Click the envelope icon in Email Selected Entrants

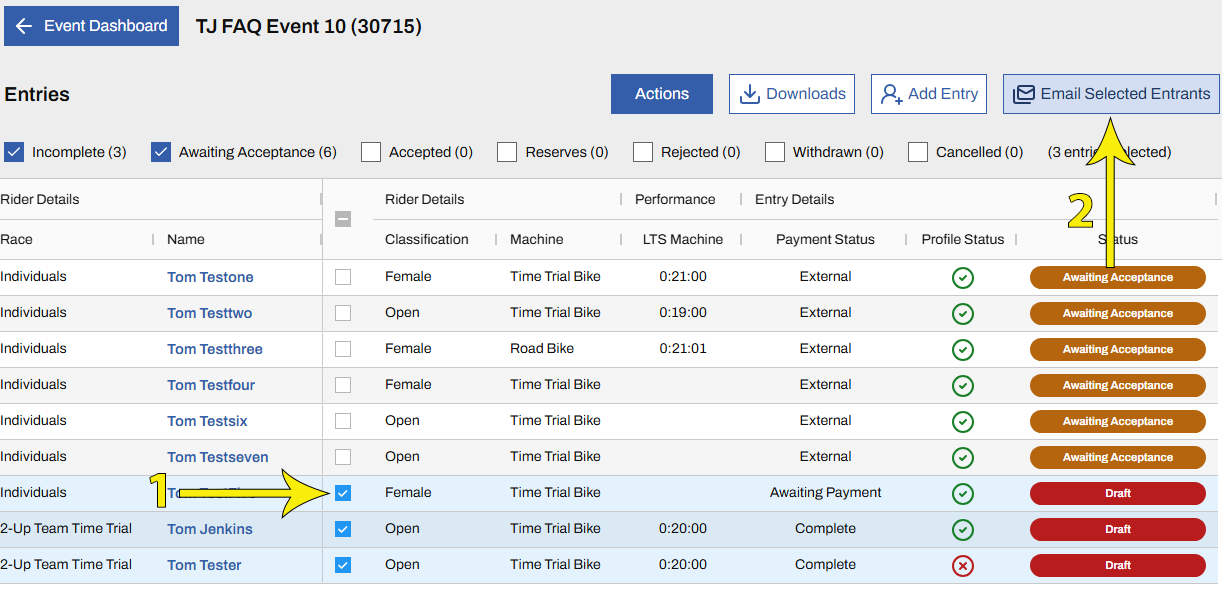pos(1024,94)
